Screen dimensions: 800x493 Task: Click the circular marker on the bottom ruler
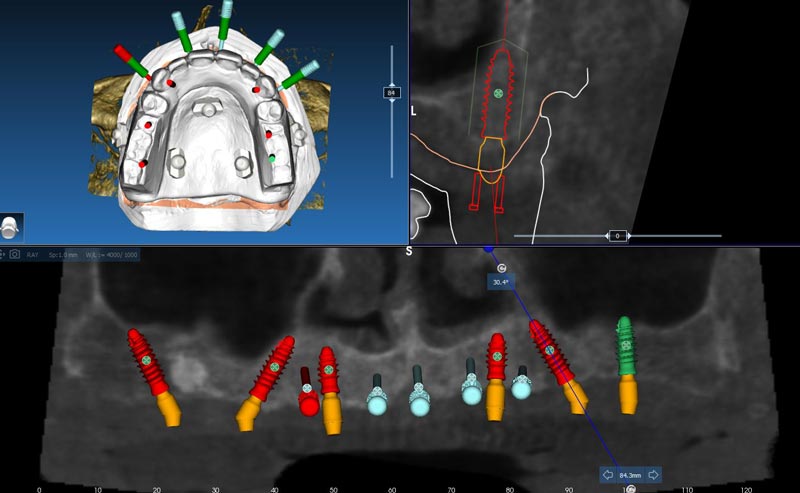630,489
